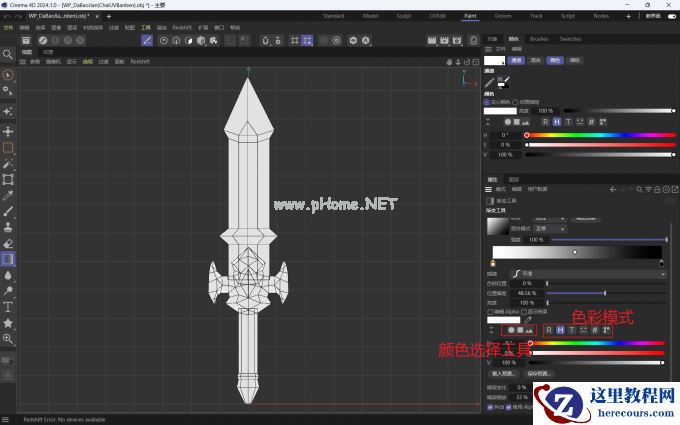
Task: Click the gradient tool strength slider
Action: 609,240
